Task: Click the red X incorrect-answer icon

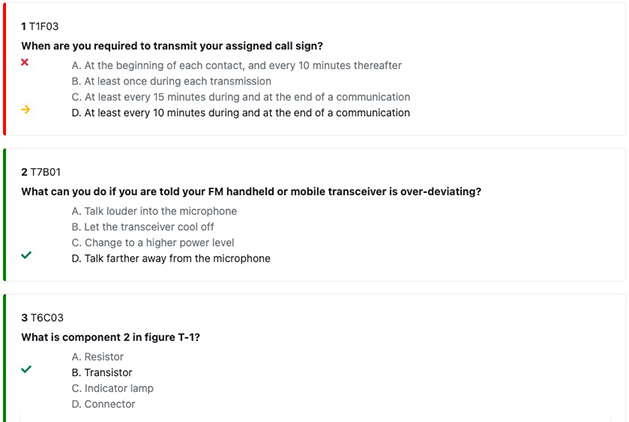Action: (25, 63)
